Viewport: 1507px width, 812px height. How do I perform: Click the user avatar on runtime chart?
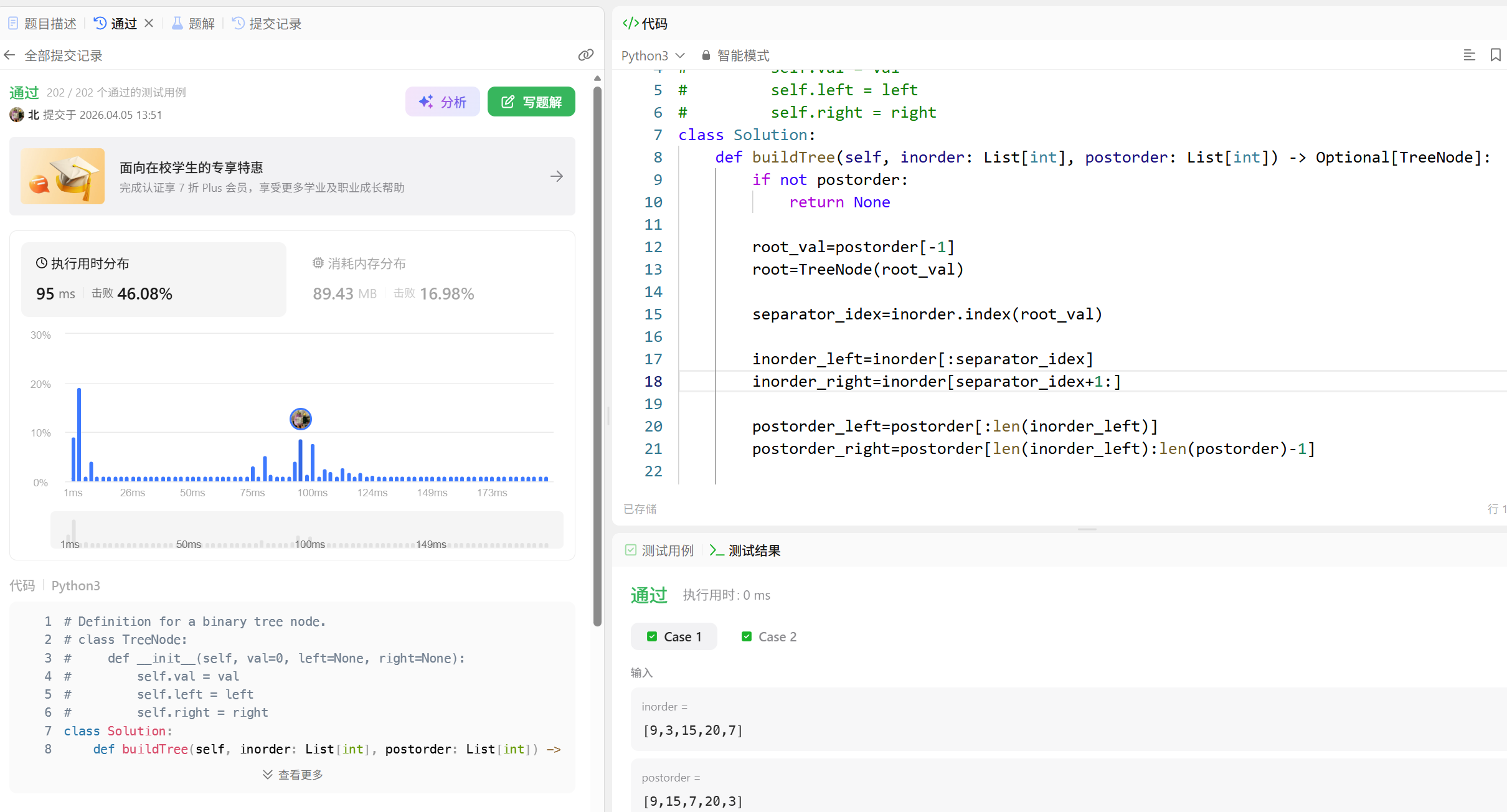point(301,419)
